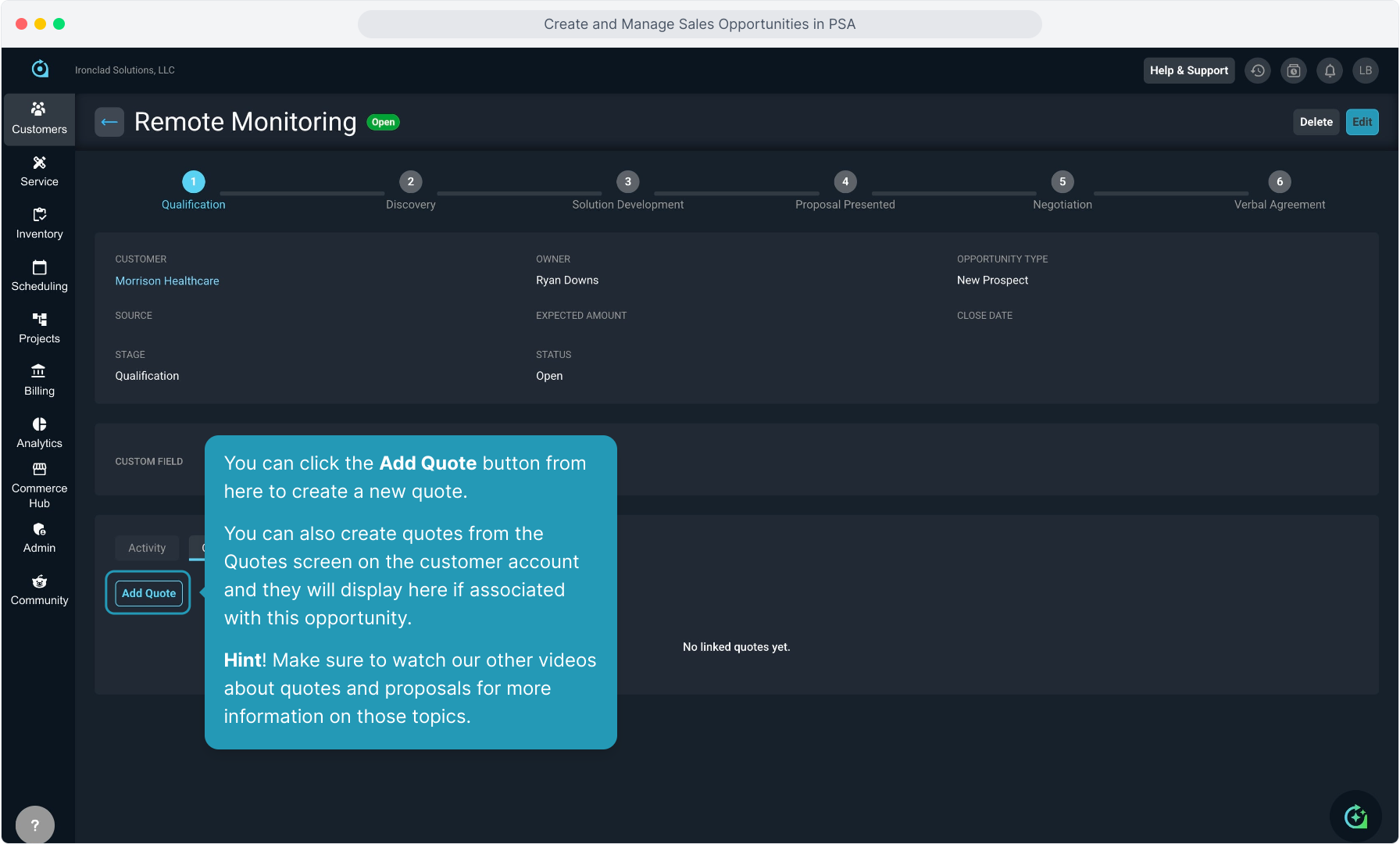The image size is (1400, 844).
Task: Click the notifications bell icon
Action: click(1330, 70)
